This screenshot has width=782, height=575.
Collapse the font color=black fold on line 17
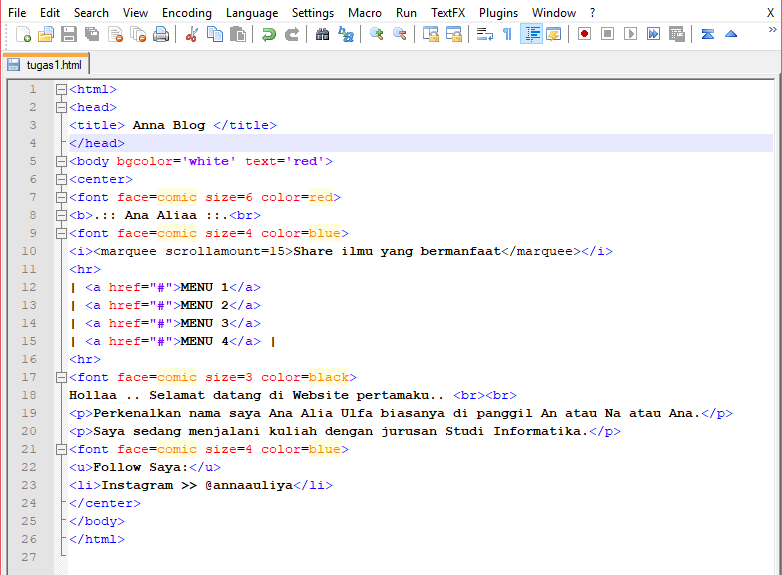[x=61, y=377]
